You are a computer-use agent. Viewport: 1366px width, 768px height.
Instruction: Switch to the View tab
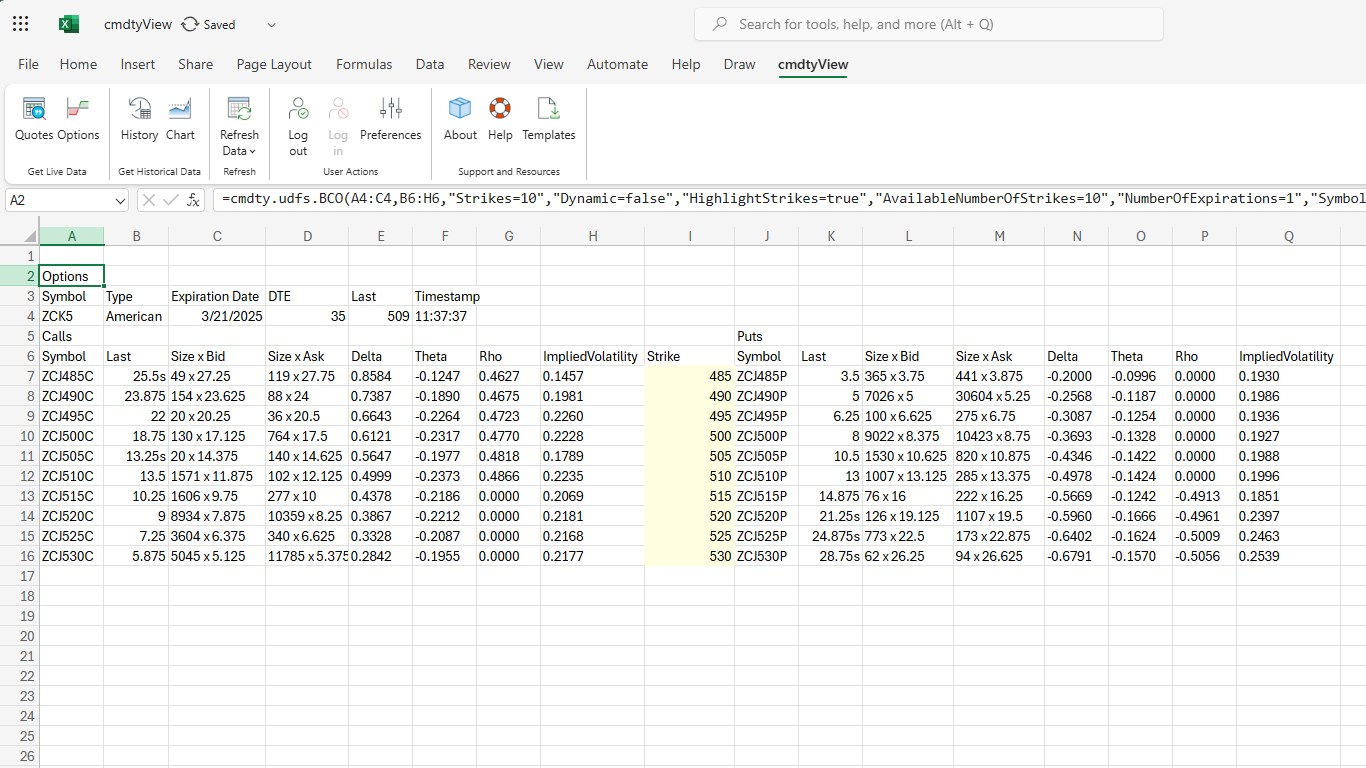[x=548, y=64]
